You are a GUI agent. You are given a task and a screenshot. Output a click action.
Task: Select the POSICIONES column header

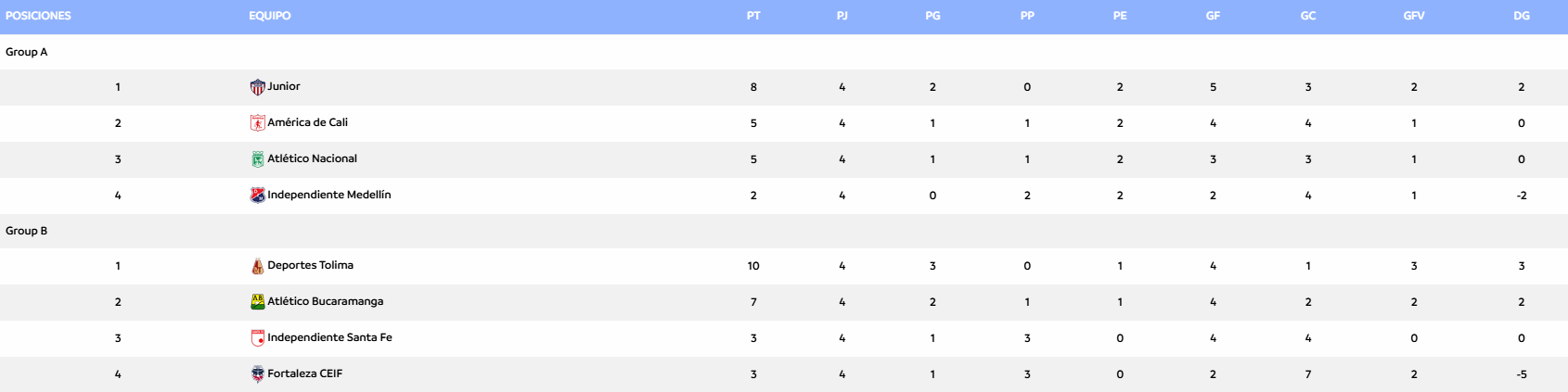(x=38, y=16)
